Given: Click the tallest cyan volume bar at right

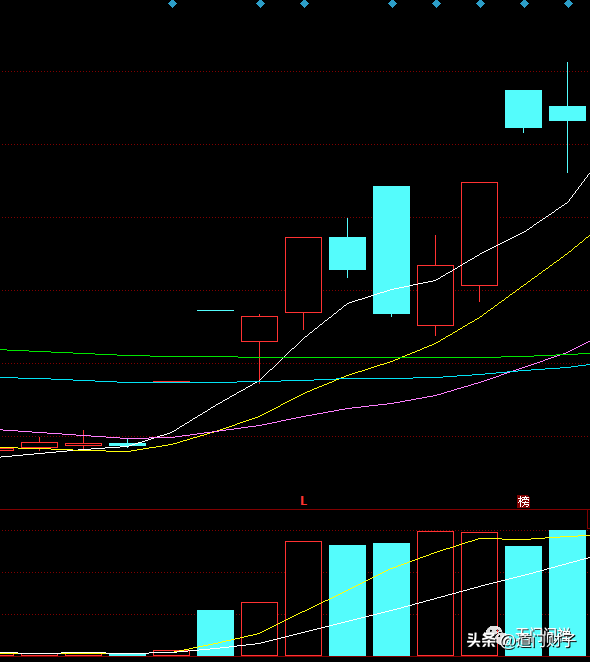Looking at the screenshot, I should tap(567, 593).
